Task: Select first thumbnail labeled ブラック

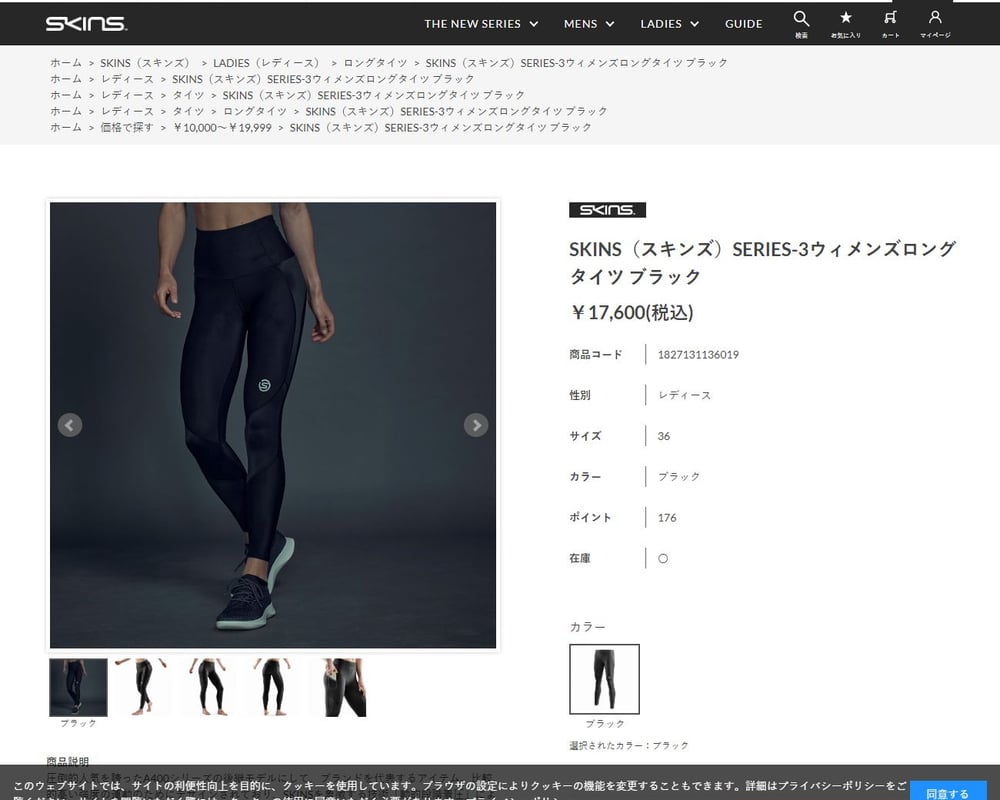Action: click(78, 688)
